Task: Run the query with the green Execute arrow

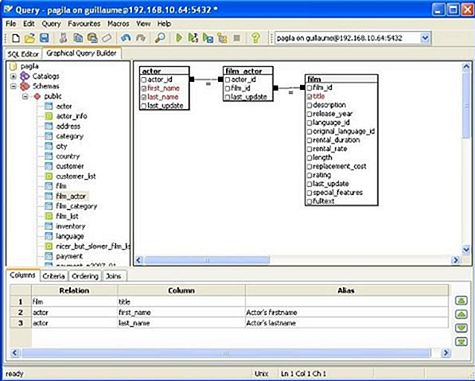Action: coord(179,38)
